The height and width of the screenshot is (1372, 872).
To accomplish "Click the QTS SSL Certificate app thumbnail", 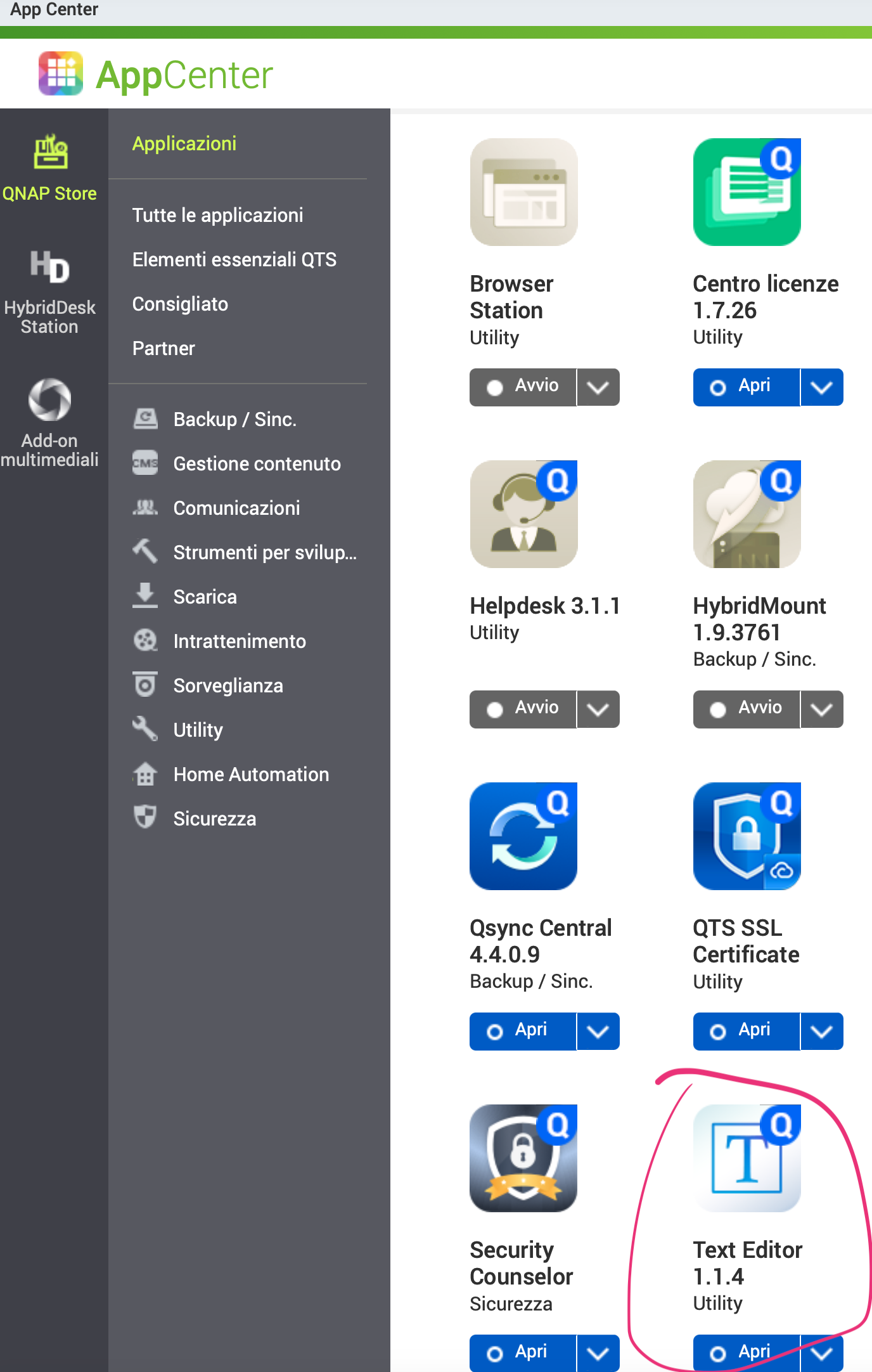I will click(747, 836).
